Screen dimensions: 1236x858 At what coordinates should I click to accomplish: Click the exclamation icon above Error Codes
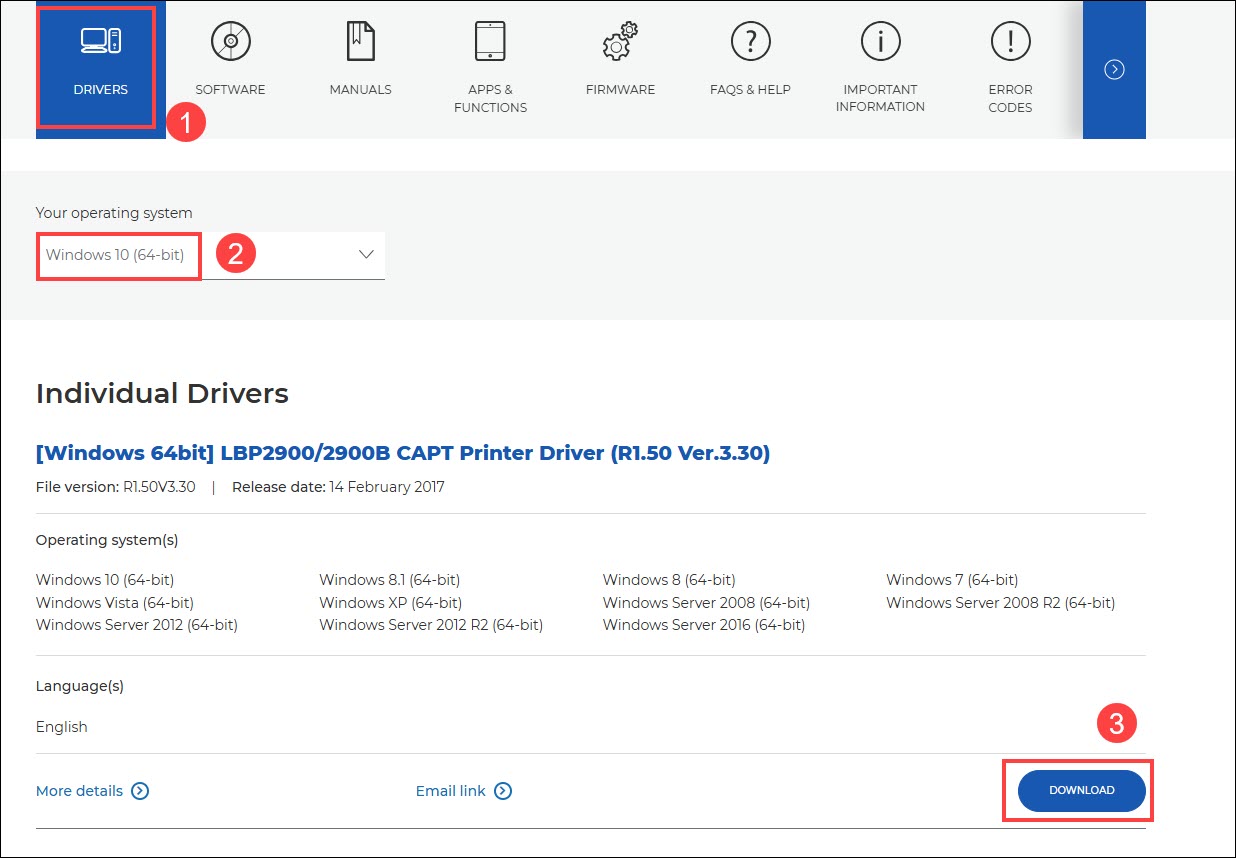pyautogui.click(x=1010, y=41)
